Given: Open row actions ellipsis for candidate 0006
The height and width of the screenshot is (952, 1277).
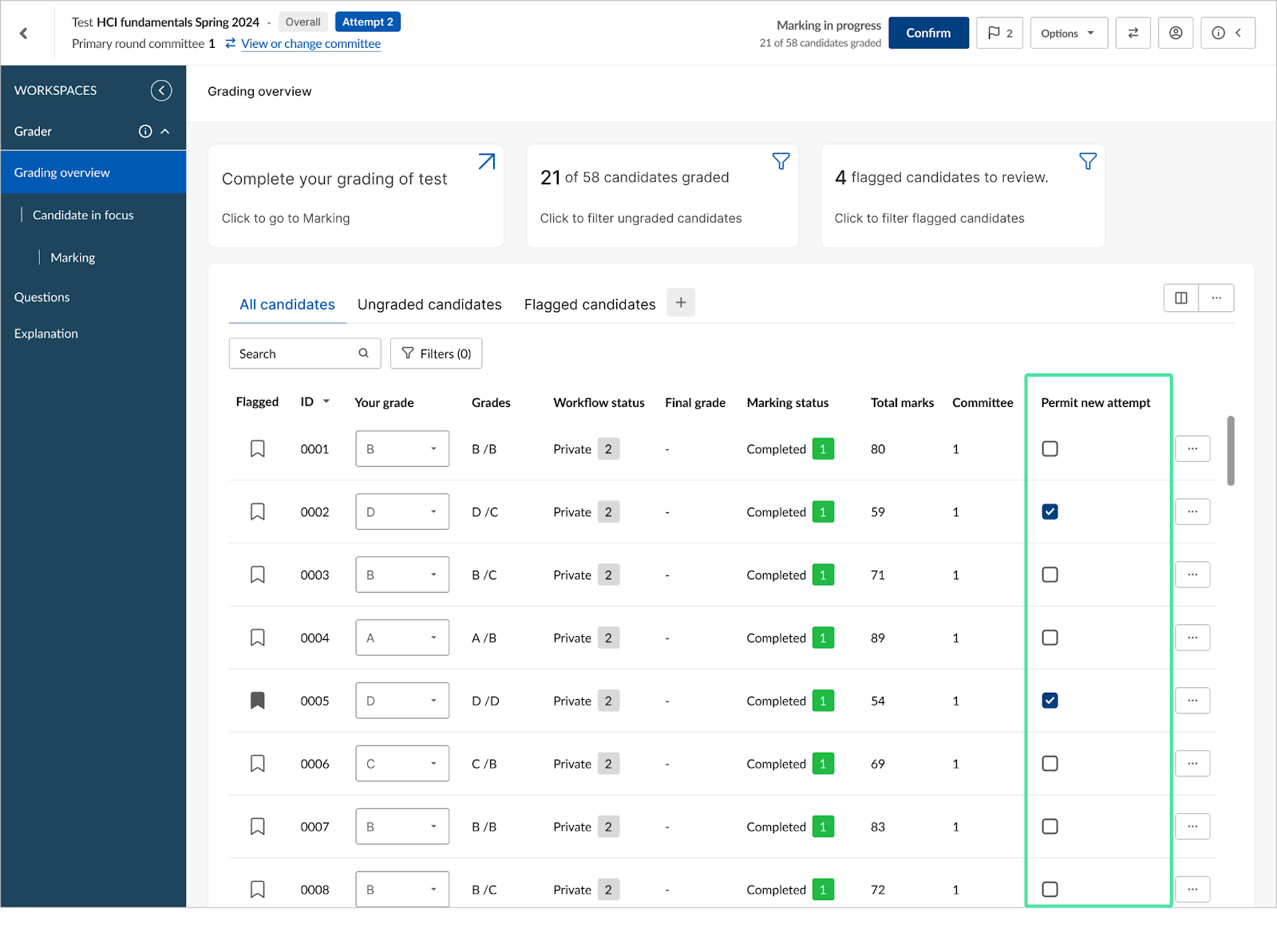Looking at the screenshot, I should (1192, 764).
